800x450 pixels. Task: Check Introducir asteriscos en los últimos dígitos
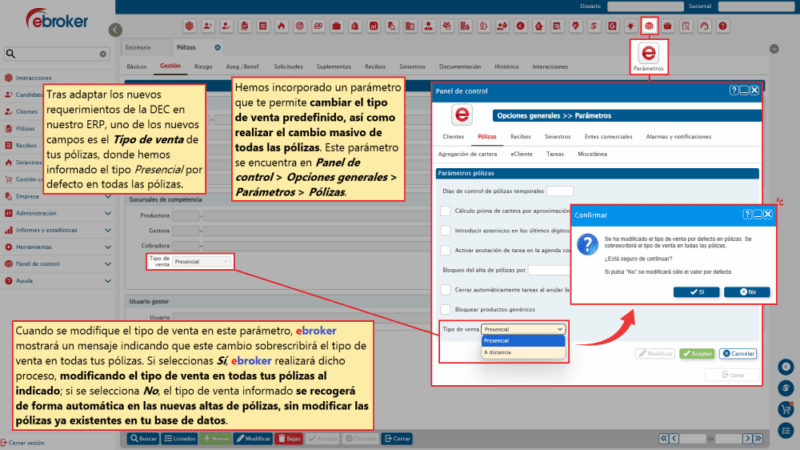click(x=445, y=231)
